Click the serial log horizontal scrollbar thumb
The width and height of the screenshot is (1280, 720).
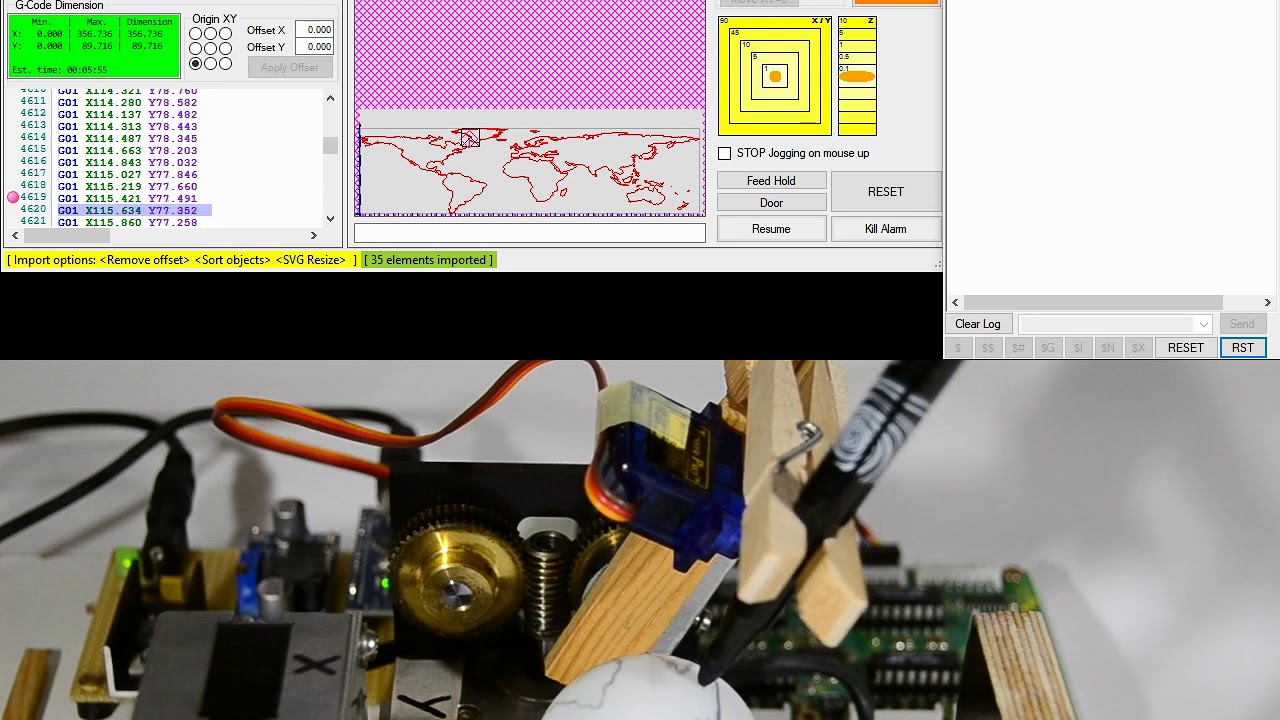pyautogui.click(x=1093, y=303)
